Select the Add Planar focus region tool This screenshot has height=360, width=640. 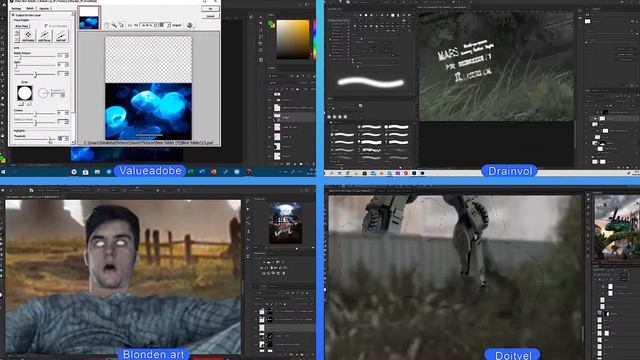44,36
